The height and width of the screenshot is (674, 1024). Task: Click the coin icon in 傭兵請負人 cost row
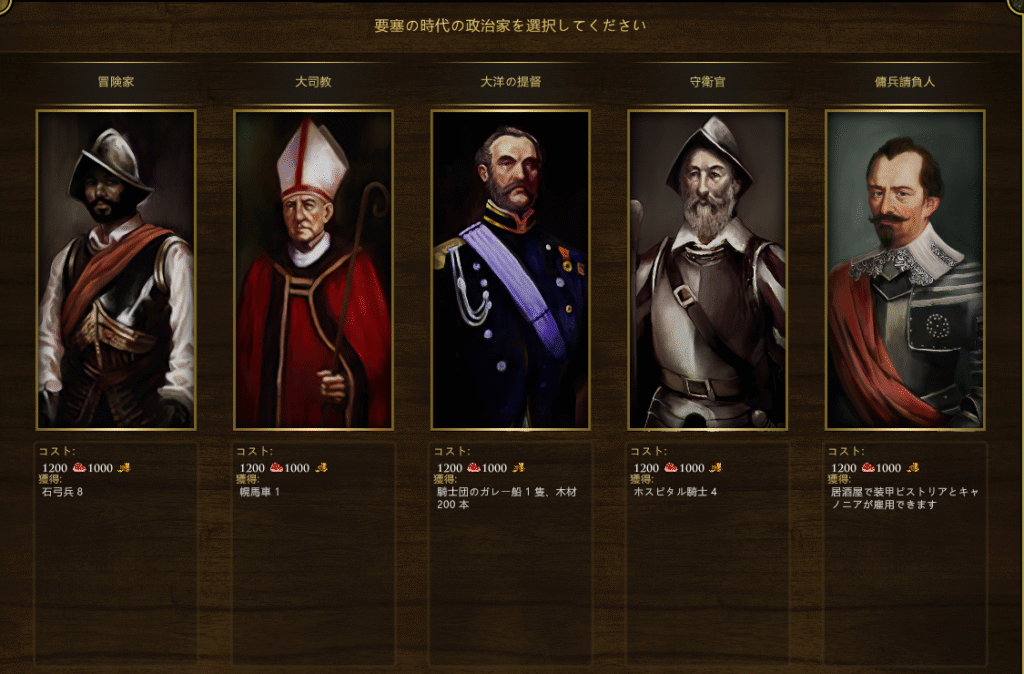tap(913, 468)
